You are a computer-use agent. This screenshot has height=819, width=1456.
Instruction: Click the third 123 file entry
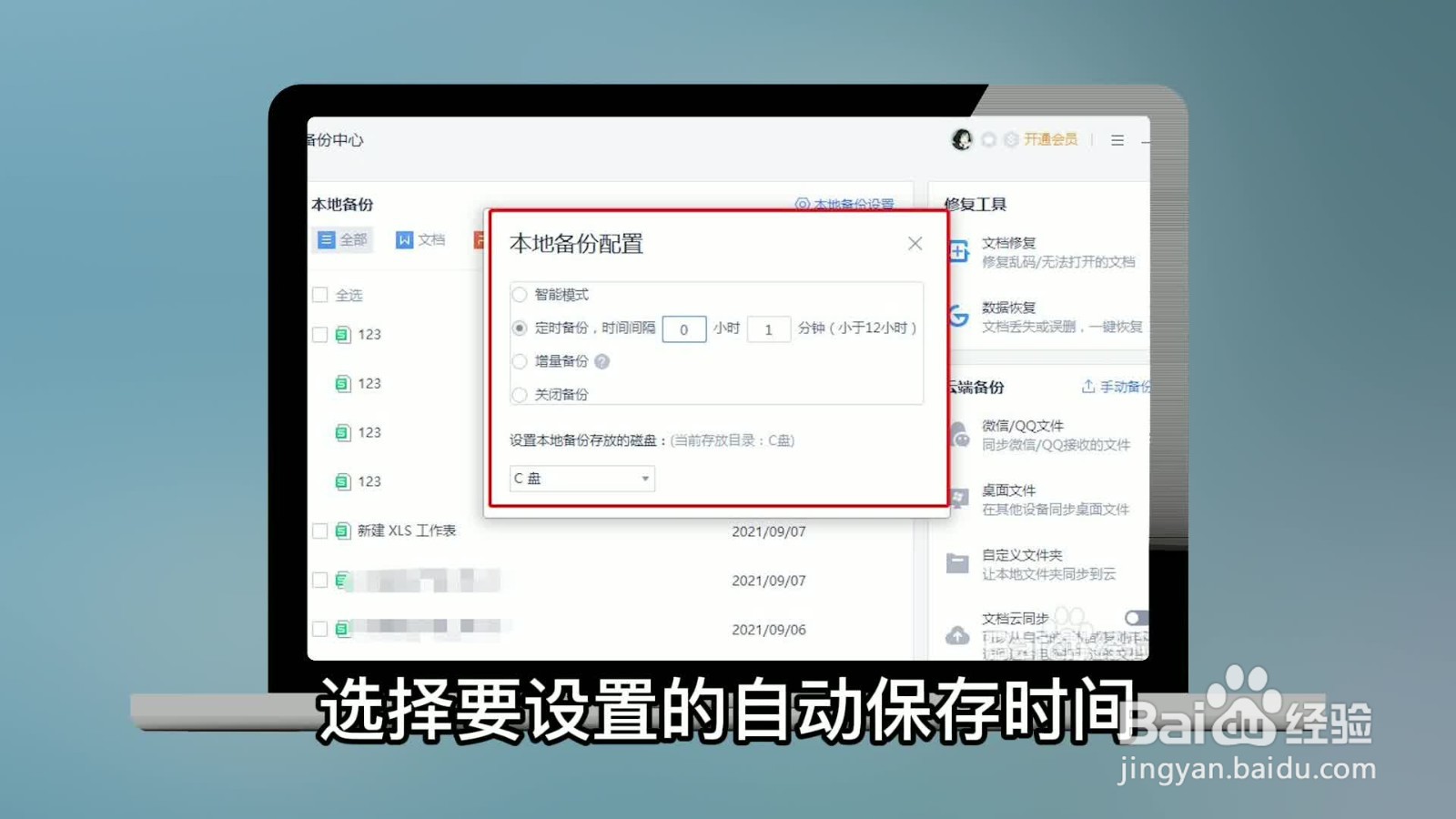pos(359,432)
